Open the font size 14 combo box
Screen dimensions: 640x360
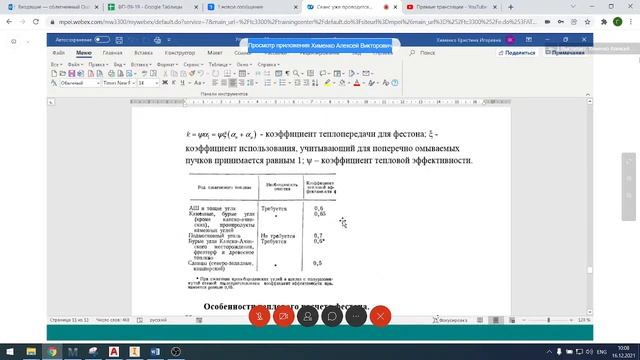click(148, 83)
